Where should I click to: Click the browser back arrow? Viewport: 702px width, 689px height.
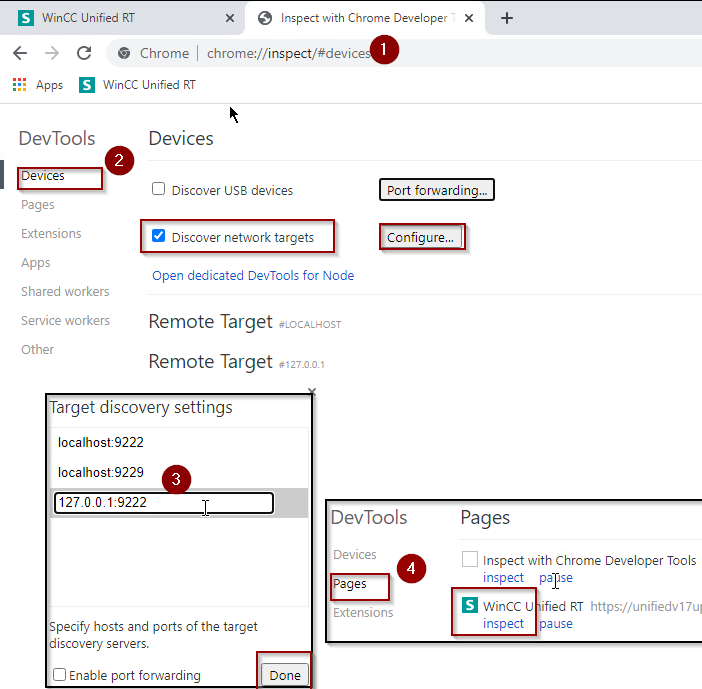tap(20, 53)
